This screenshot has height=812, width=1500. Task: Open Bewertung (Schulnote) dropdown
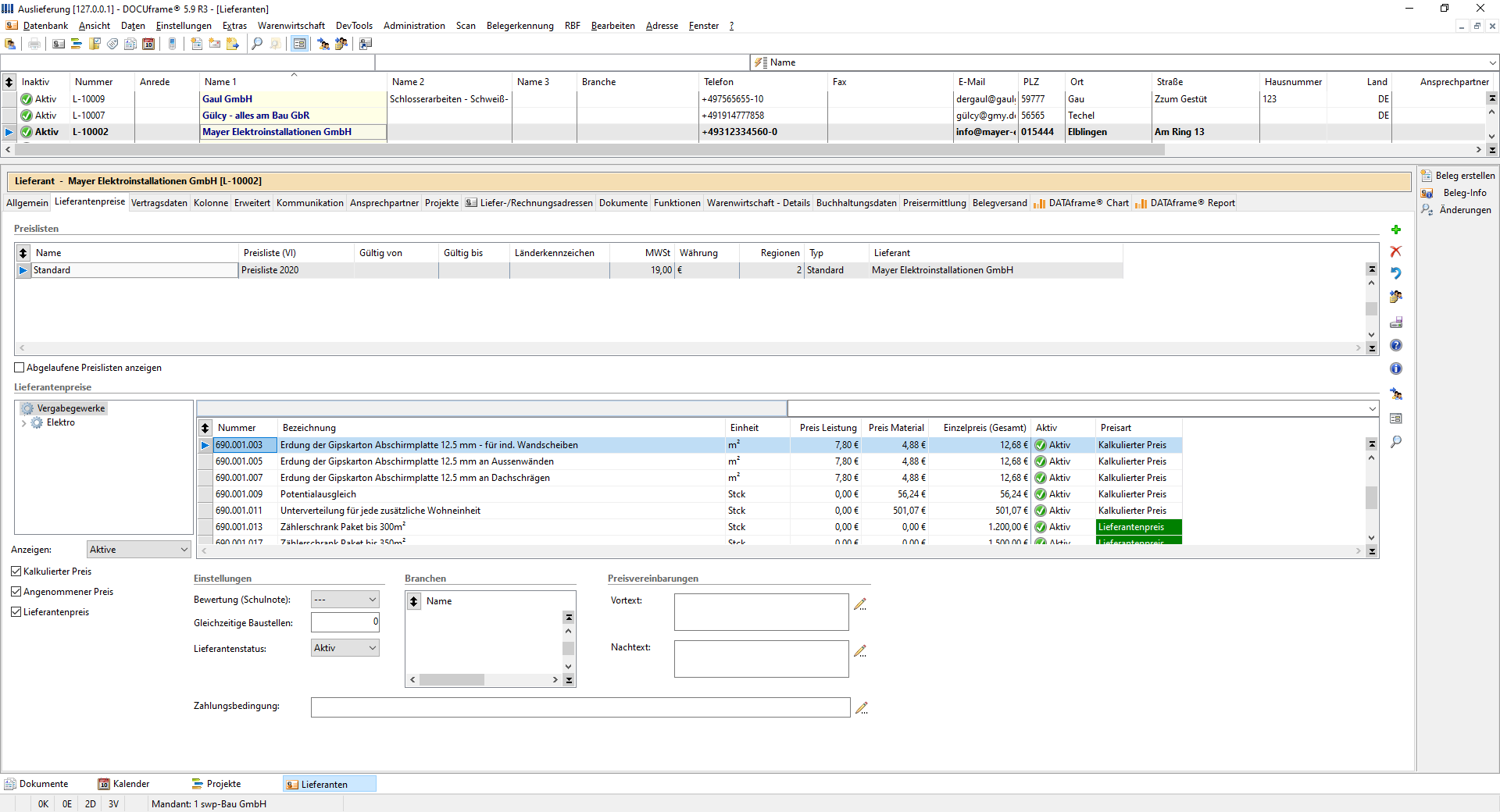point(345,600)
